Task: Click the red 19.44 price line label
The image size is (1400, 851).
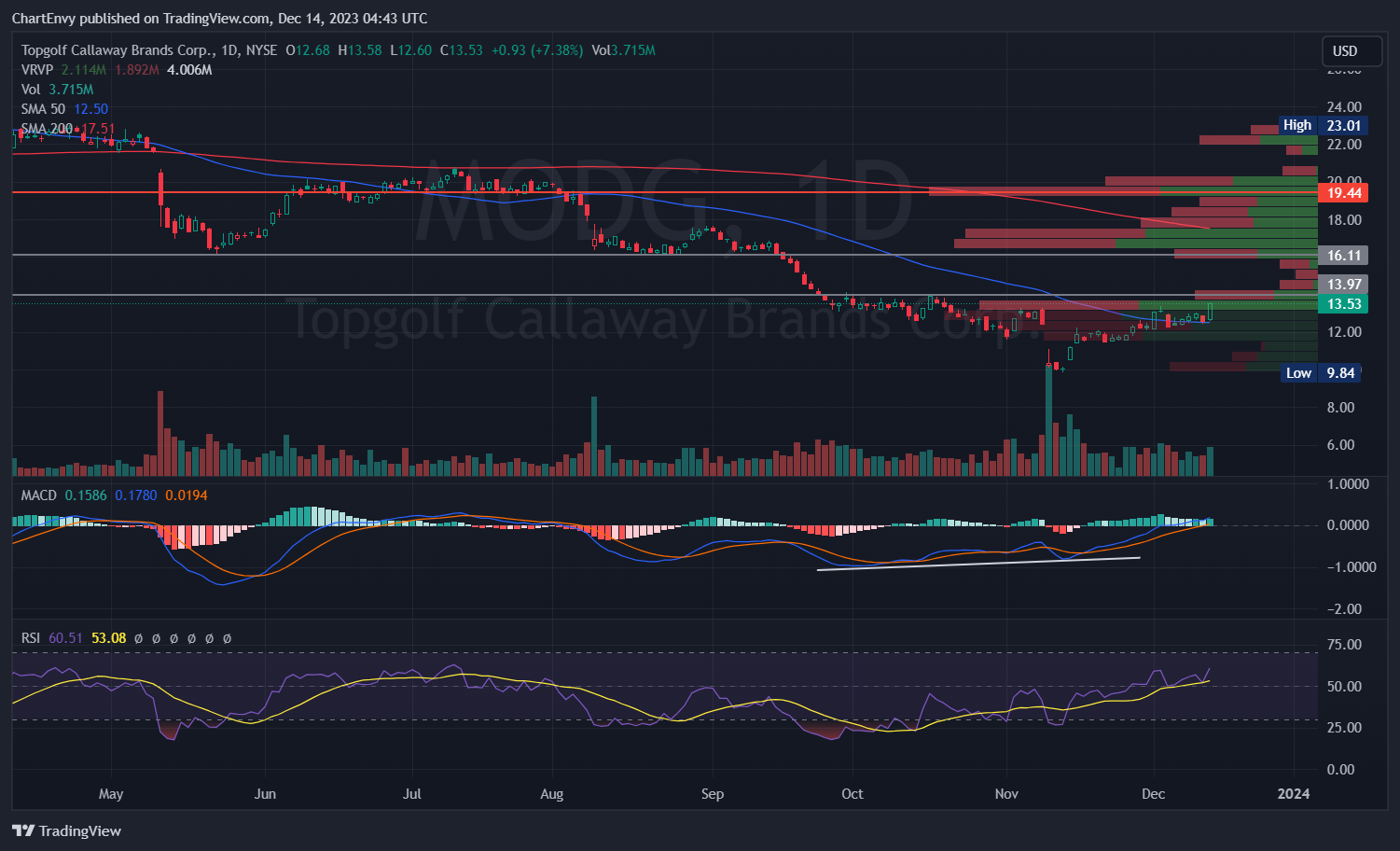Action: [x=1341, y=192]
